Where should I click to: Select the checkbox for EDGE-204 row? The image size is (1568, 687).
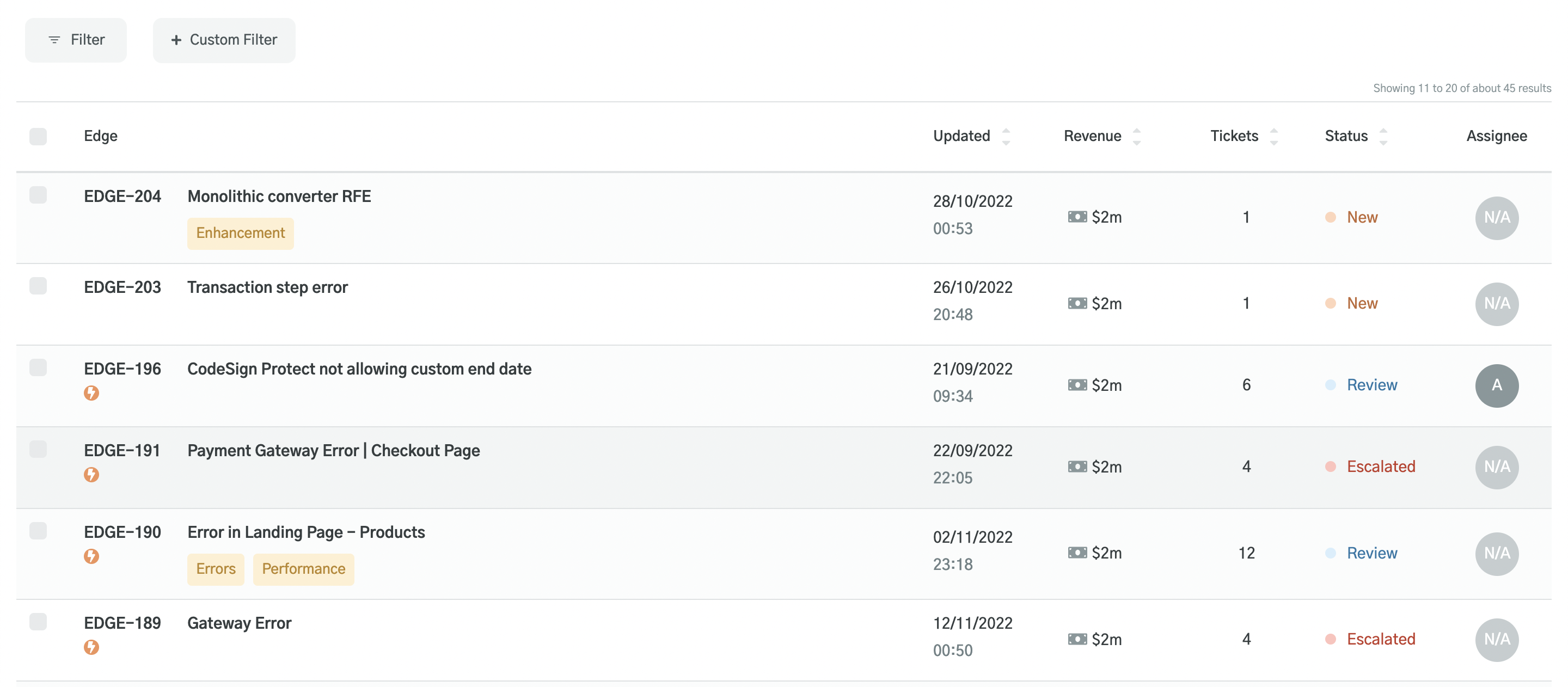click(38, 195)
